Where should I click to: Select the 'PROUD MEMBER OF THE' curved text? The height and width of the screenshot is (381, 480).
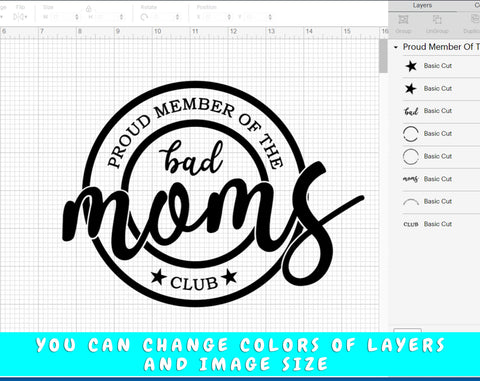[x=196, y=133]
